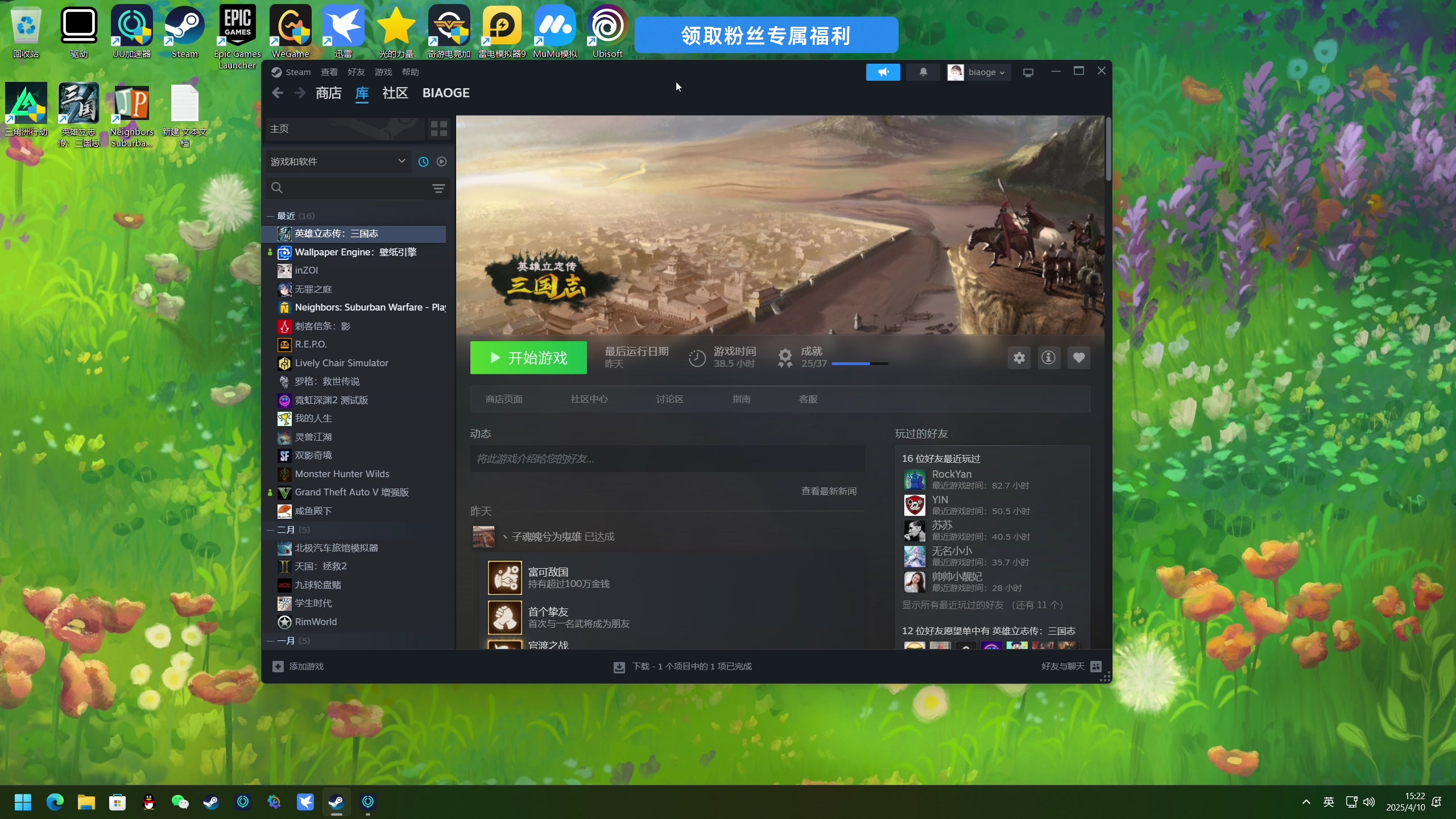Open Microsoft Edge from the taskbar
The width and height of the screenshot is (1456, 819).
(x=55, y=802)
